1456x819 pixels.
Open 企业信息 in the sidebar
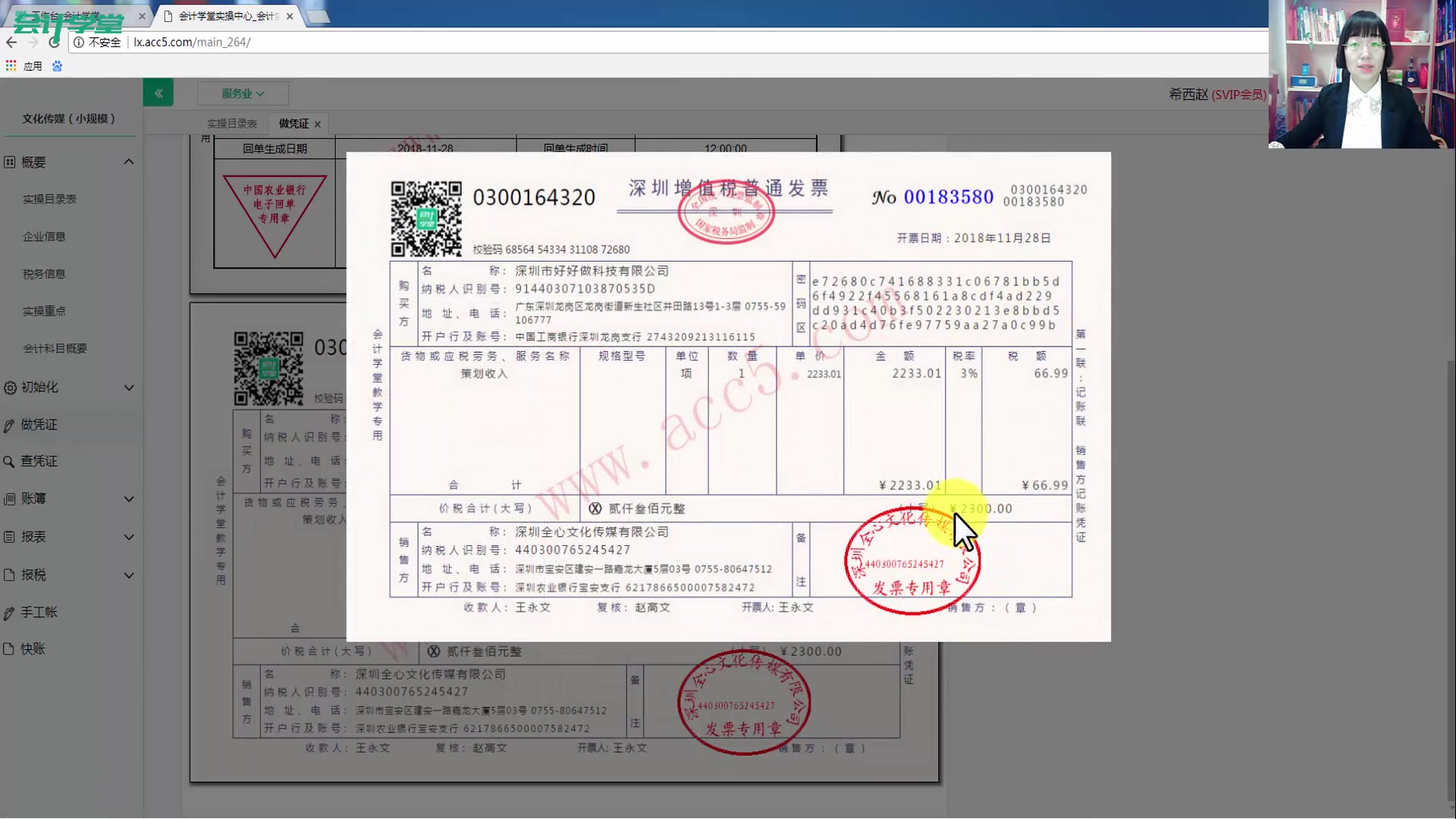coord(44,237)
